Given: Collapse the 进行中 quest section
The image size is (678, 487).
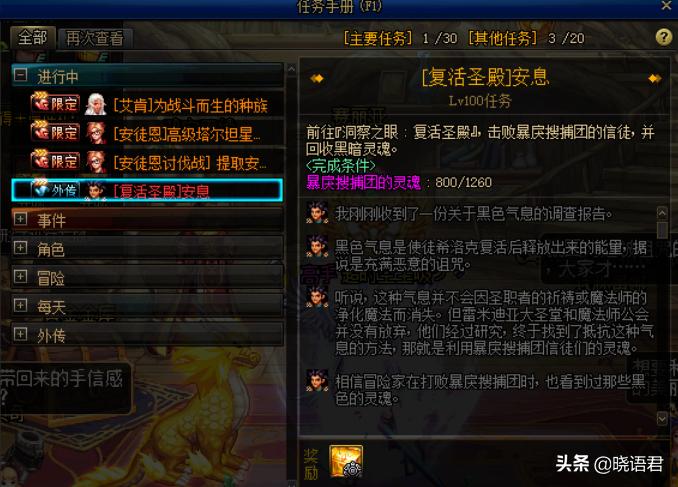Looking at the screenshot, I should point(20,75).
